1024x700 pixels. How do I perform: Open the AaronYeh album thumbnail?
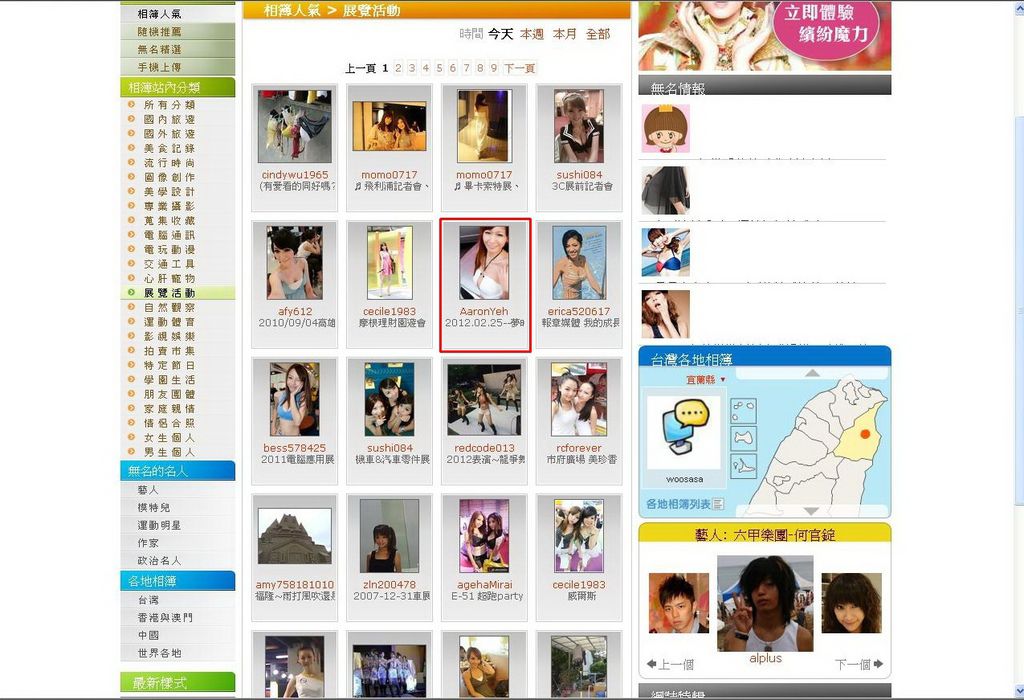pyautogui.click(x=484, y=263)
